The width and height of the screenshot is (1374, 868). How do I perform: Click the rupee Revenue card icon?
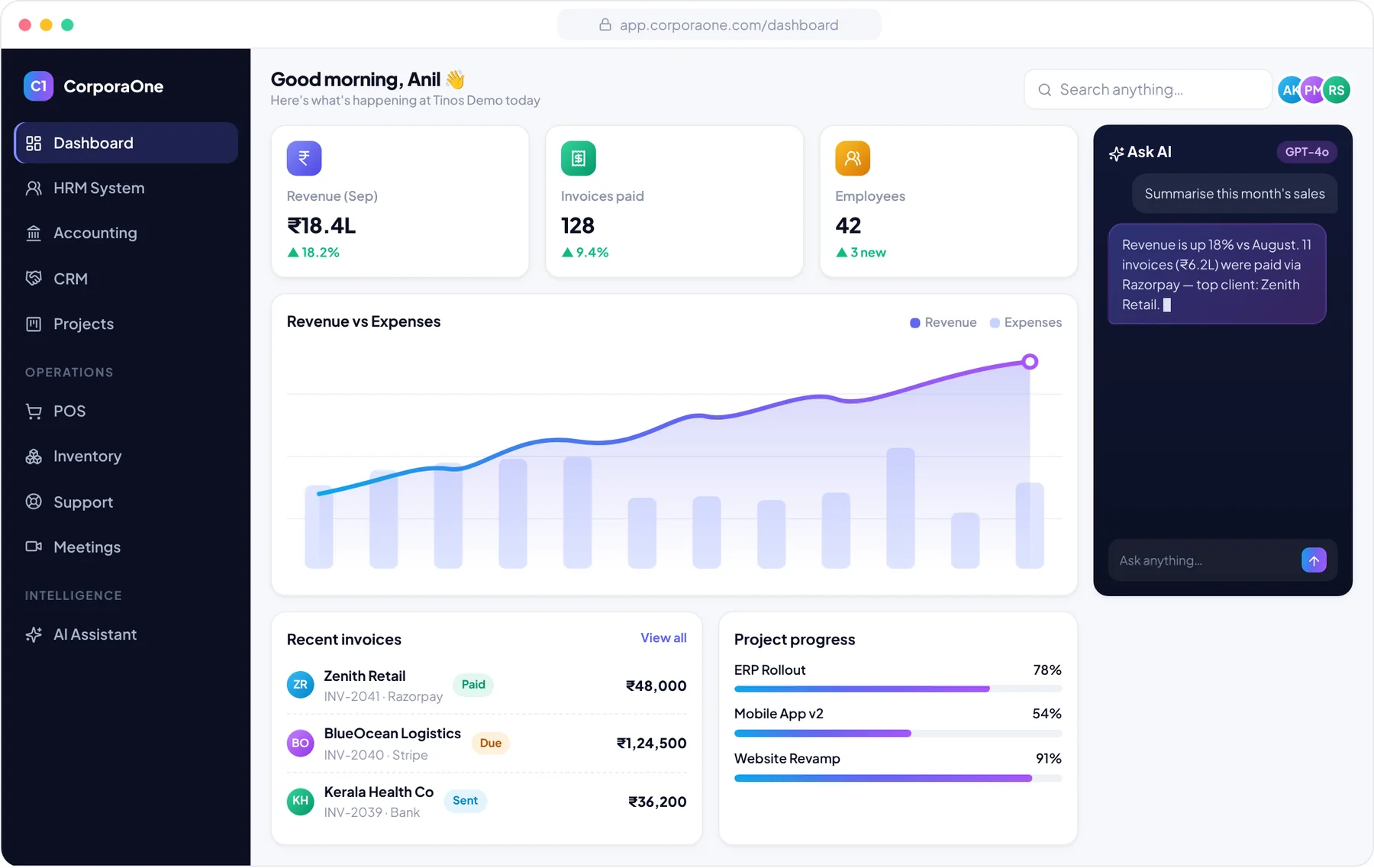[x=304, y=158]
